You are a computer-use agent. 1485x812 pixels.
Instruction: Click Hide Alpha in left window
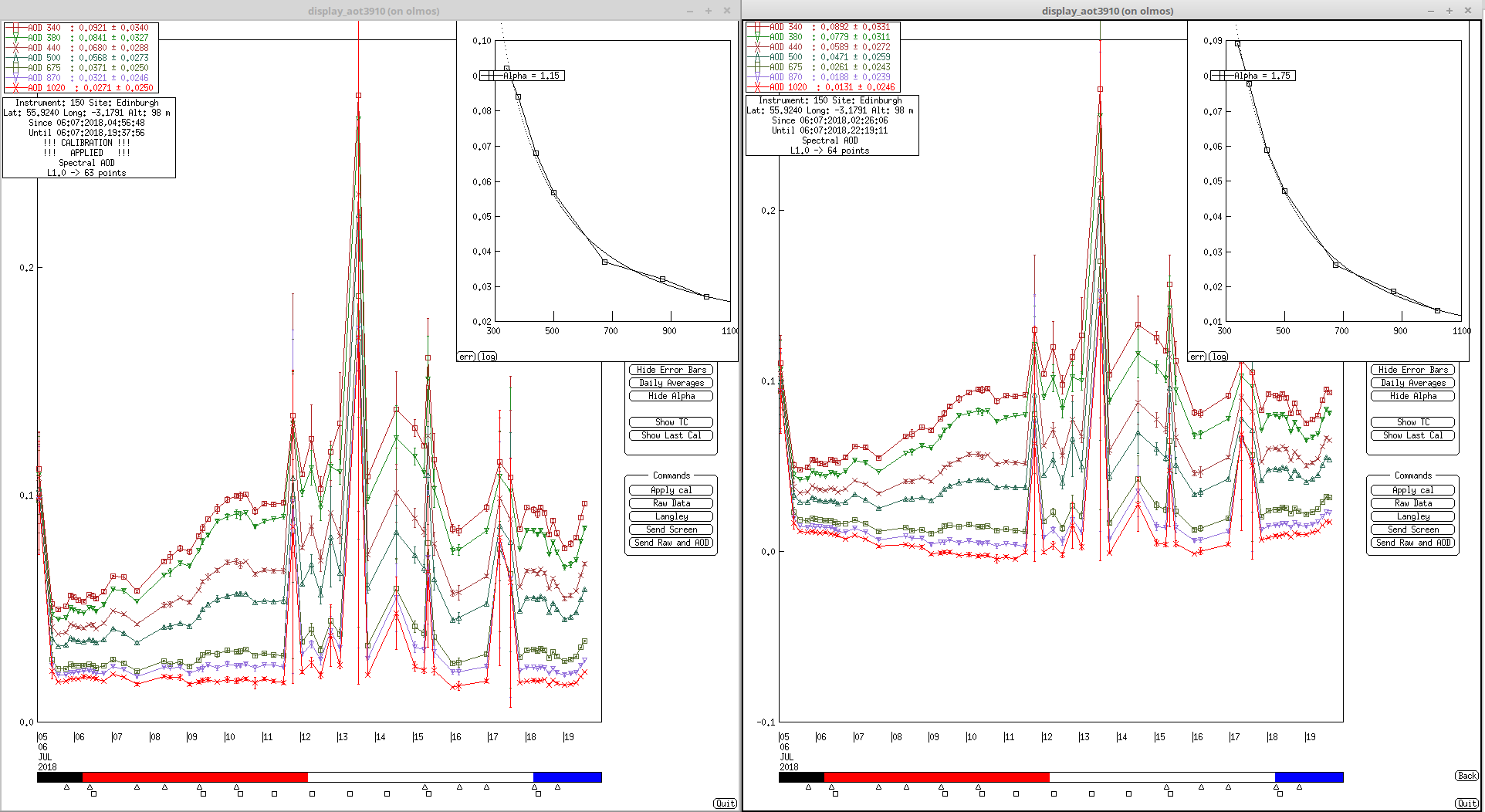[x=671, y=396]
